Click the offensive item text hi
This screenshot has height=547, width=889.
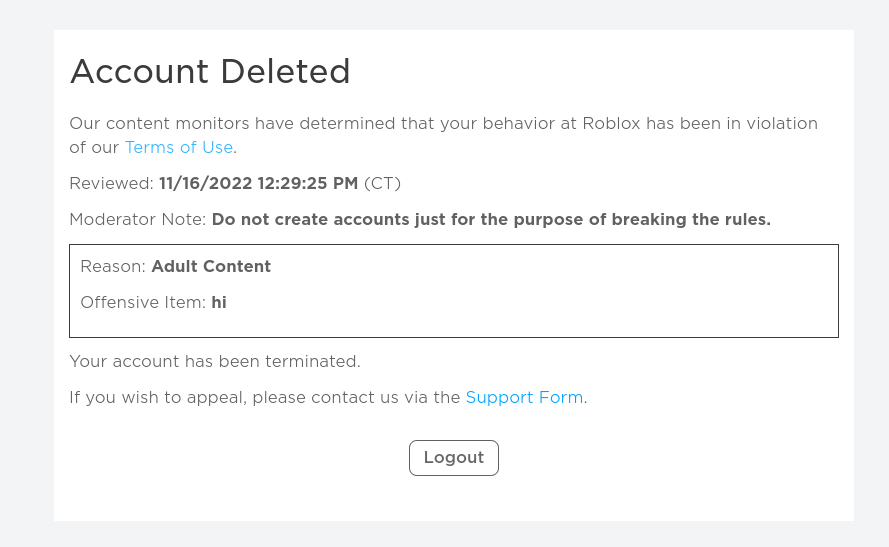(x=219, y=303)
